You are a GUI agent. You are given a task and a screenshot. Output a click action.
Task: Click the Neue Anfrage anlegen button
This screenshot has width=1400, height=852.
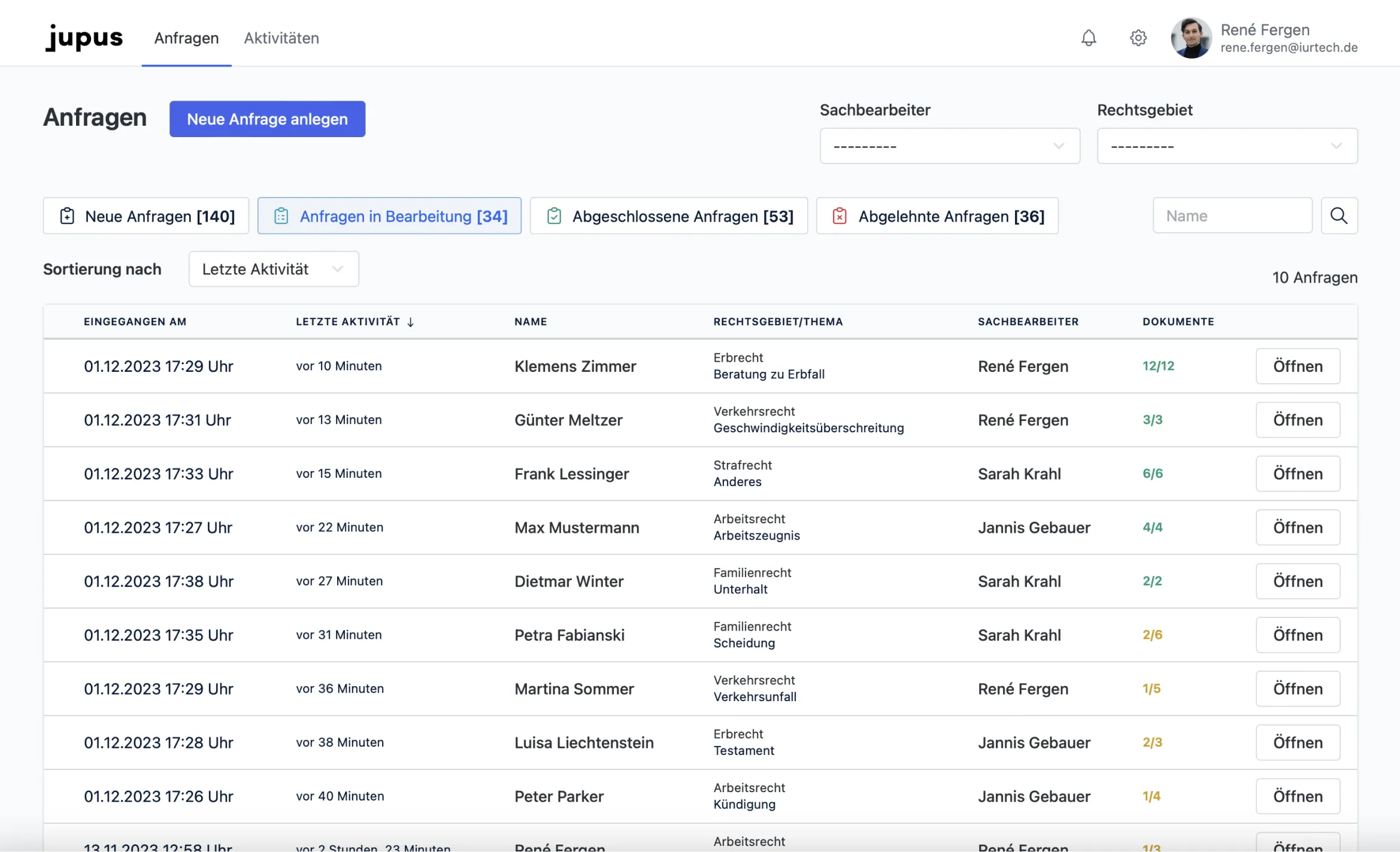(267, 119)
